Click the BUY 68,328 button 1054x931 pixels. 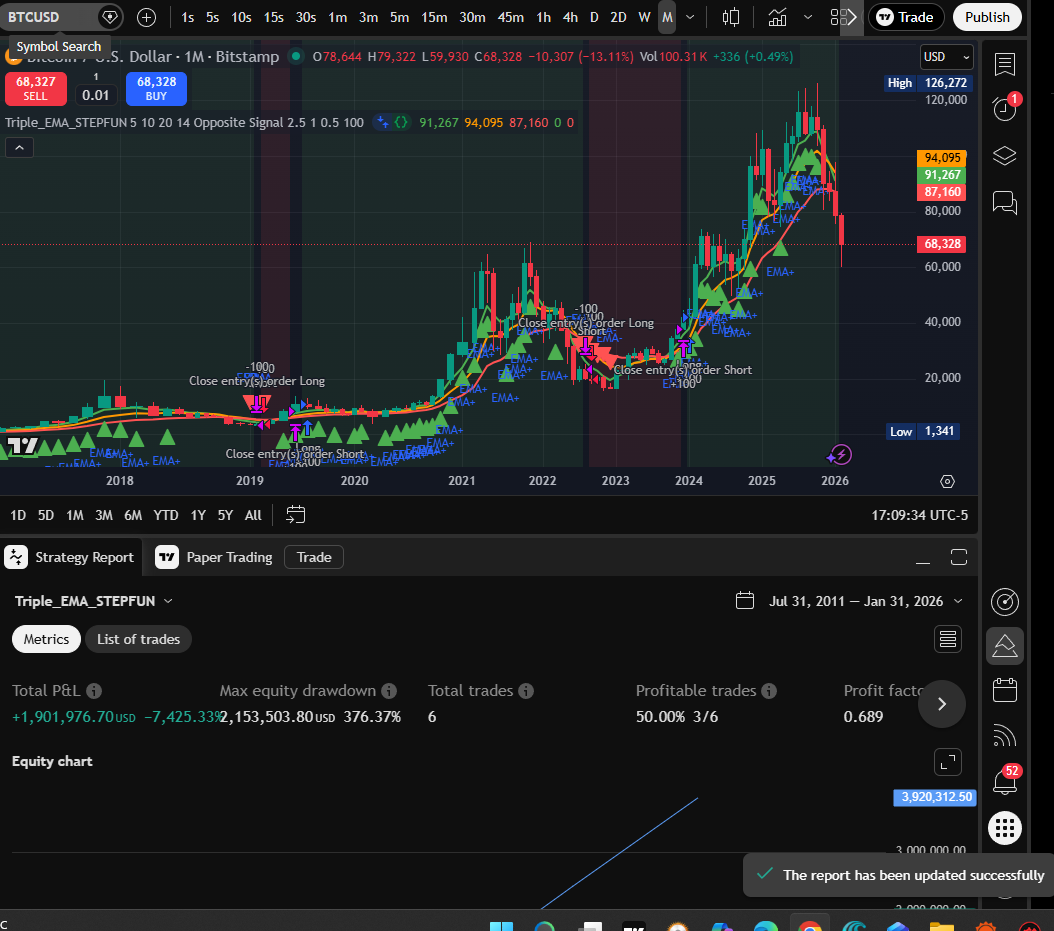[156, 89]
